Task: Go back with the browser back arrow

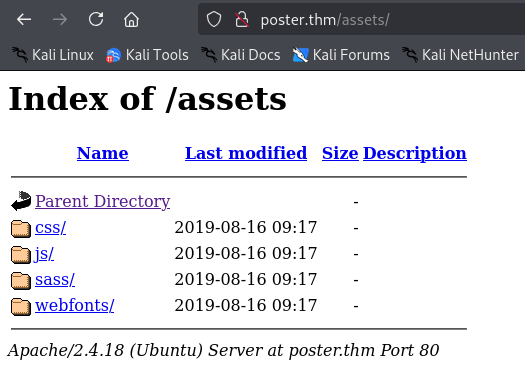Action: tap(24, 19)
